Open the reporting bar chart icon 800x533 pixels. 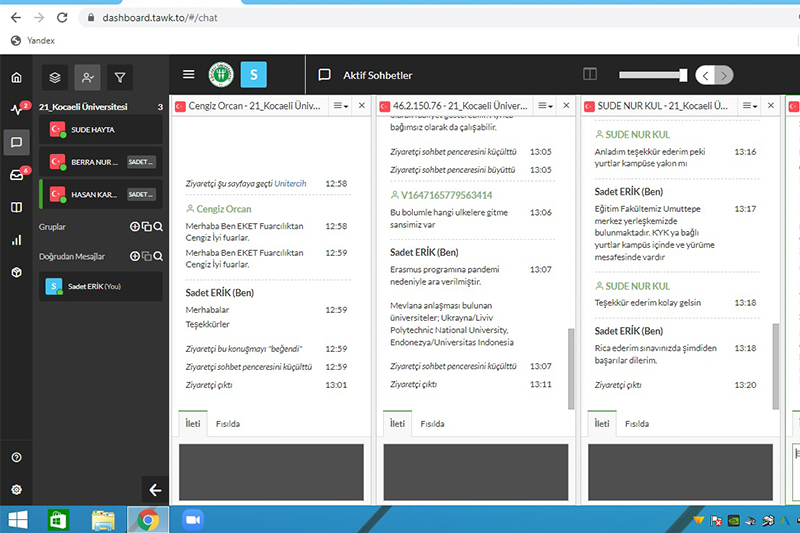[x=16, y=240]
